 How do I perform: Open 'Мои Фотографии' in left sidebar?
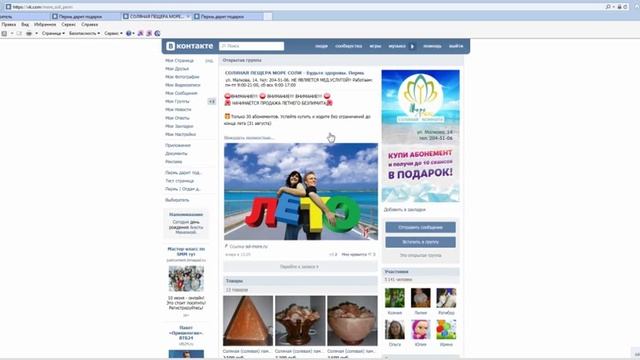click(182, 77)
